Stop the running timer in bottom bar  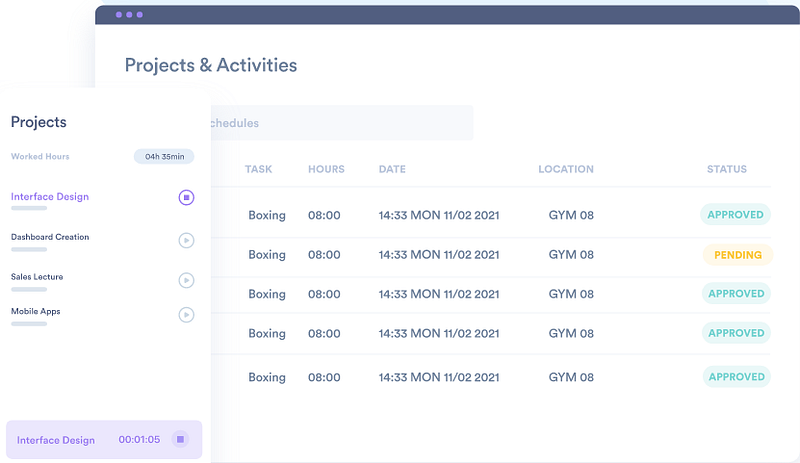[180, 439]
